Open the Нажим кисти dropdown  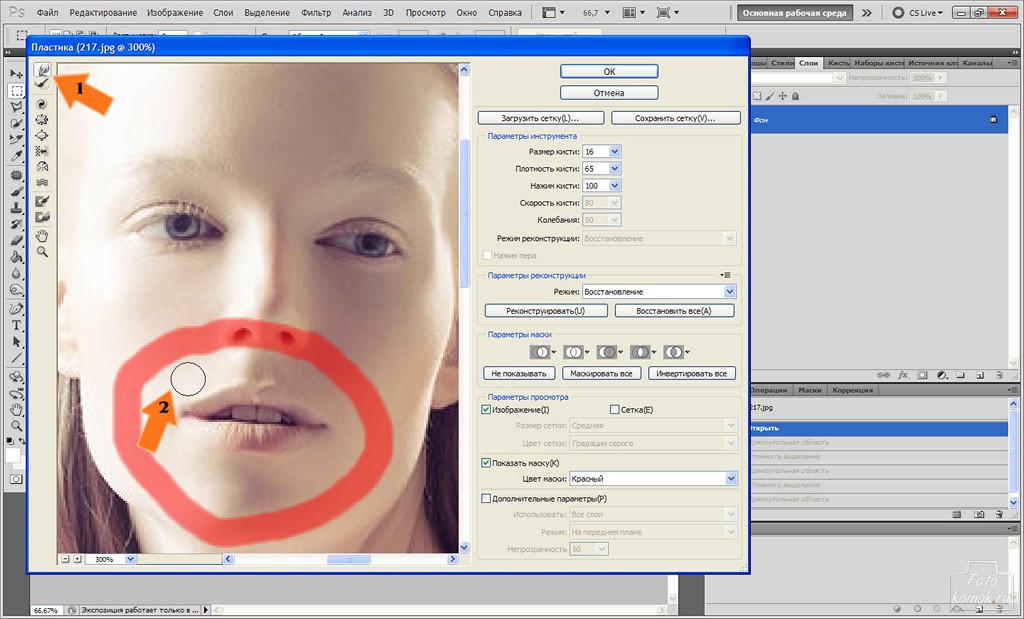click(615, 185)
